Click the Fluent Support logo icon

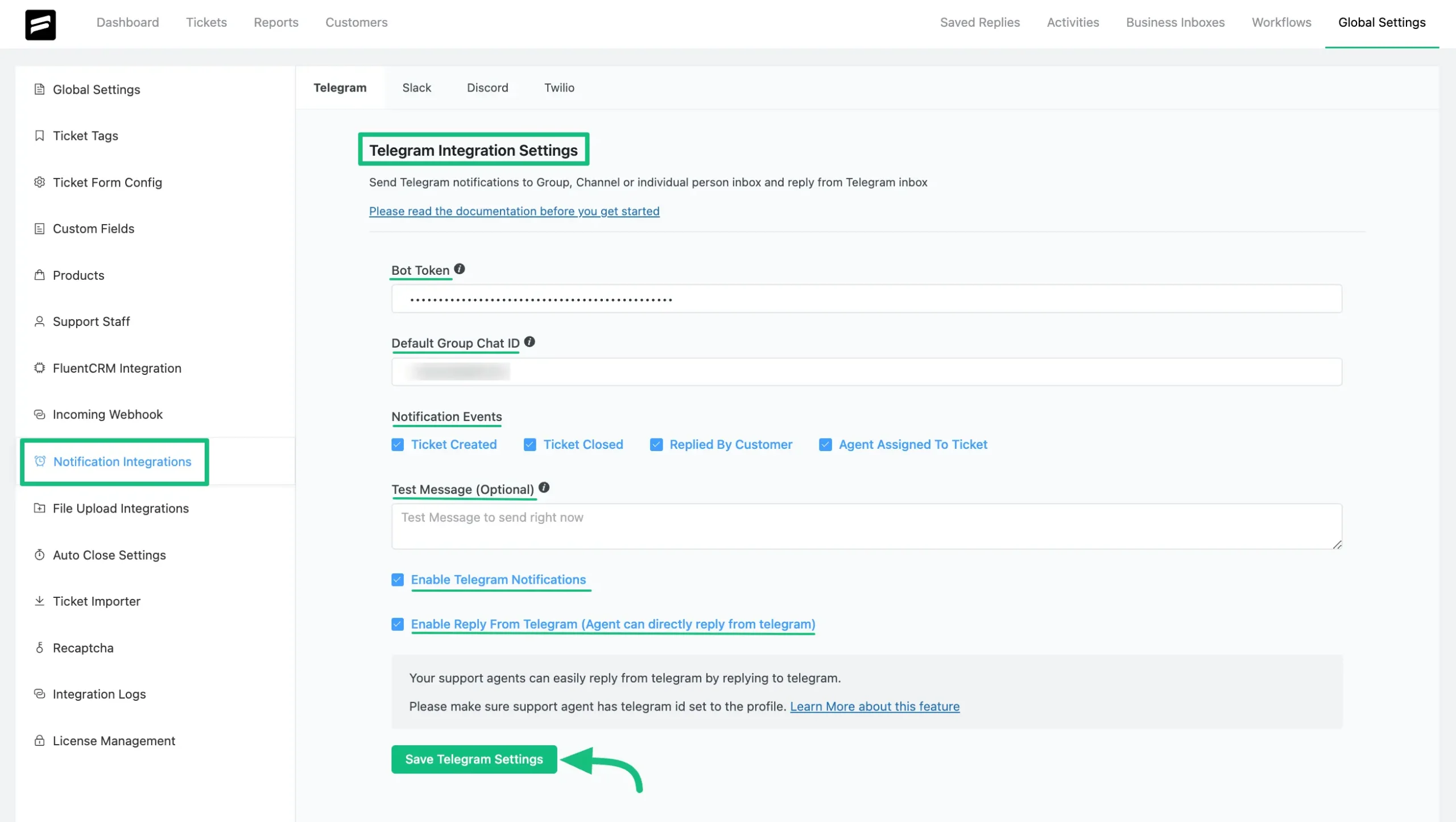[40, 24]
